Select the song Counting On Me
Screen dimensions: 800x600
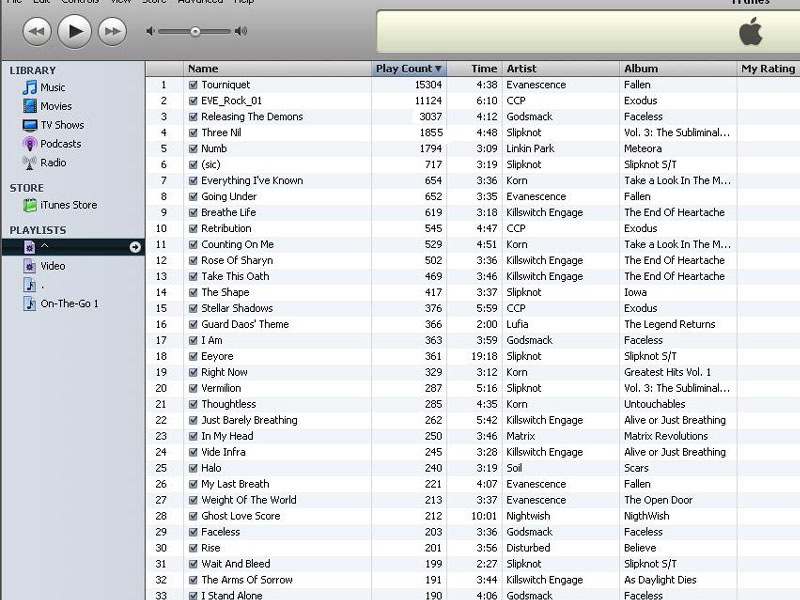point(237,244)
